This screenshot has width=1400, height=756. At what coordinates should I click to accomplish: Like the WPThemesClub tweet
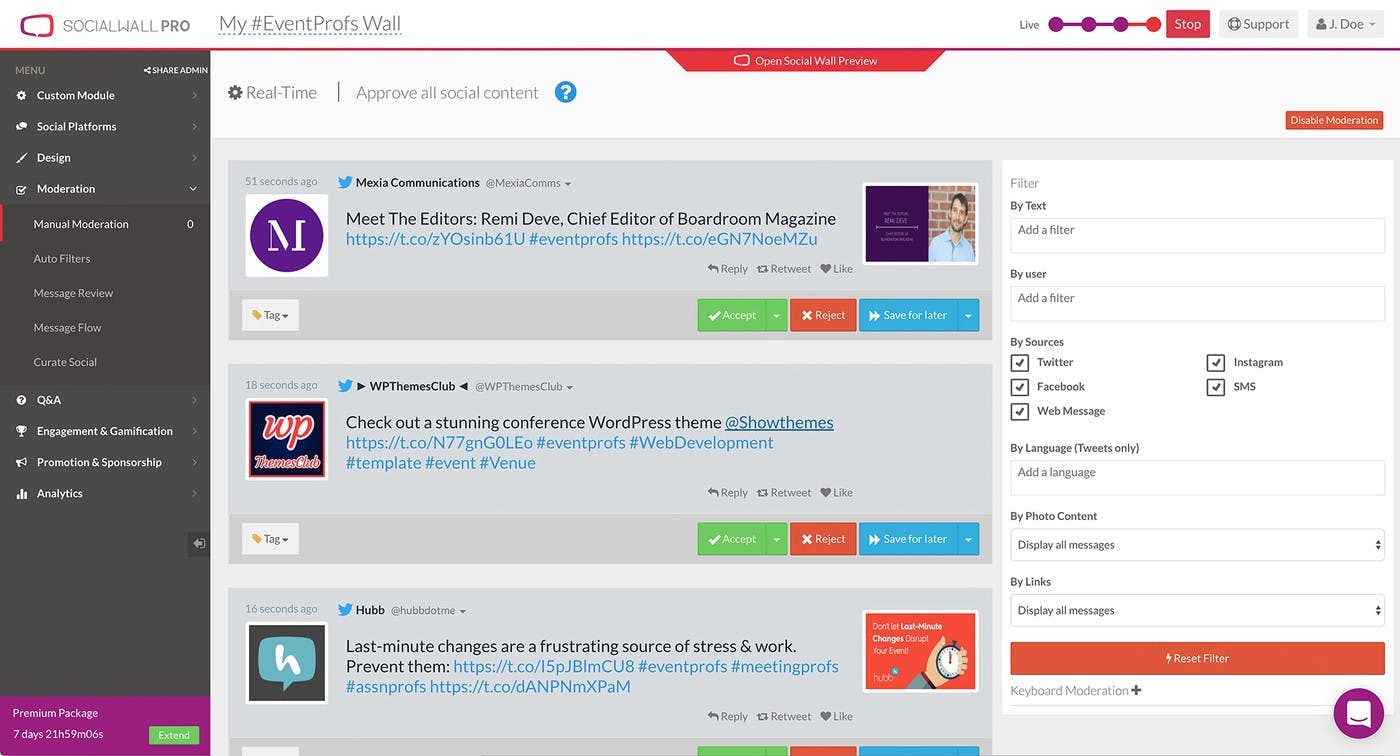point(837,492)
